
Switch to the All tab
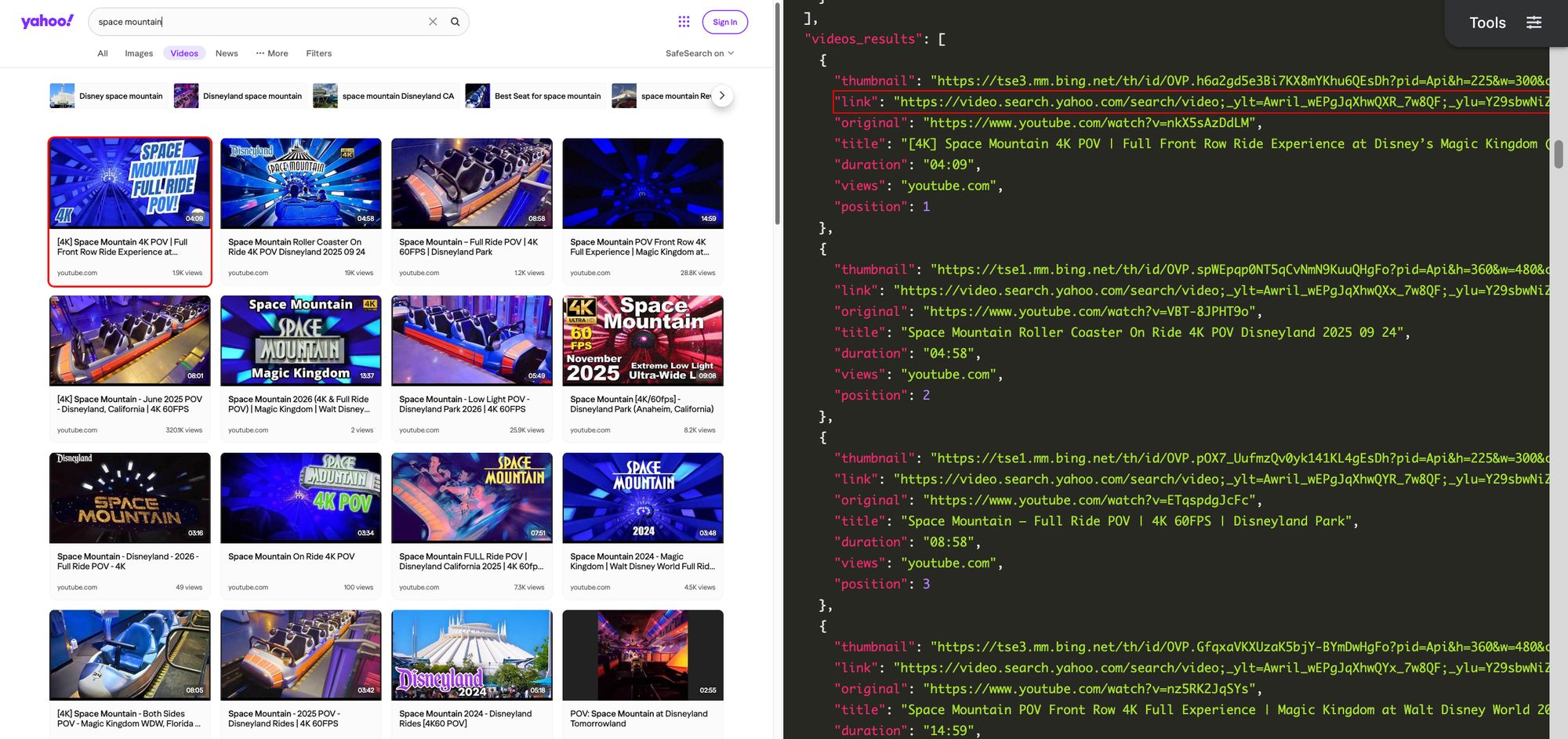103,53
